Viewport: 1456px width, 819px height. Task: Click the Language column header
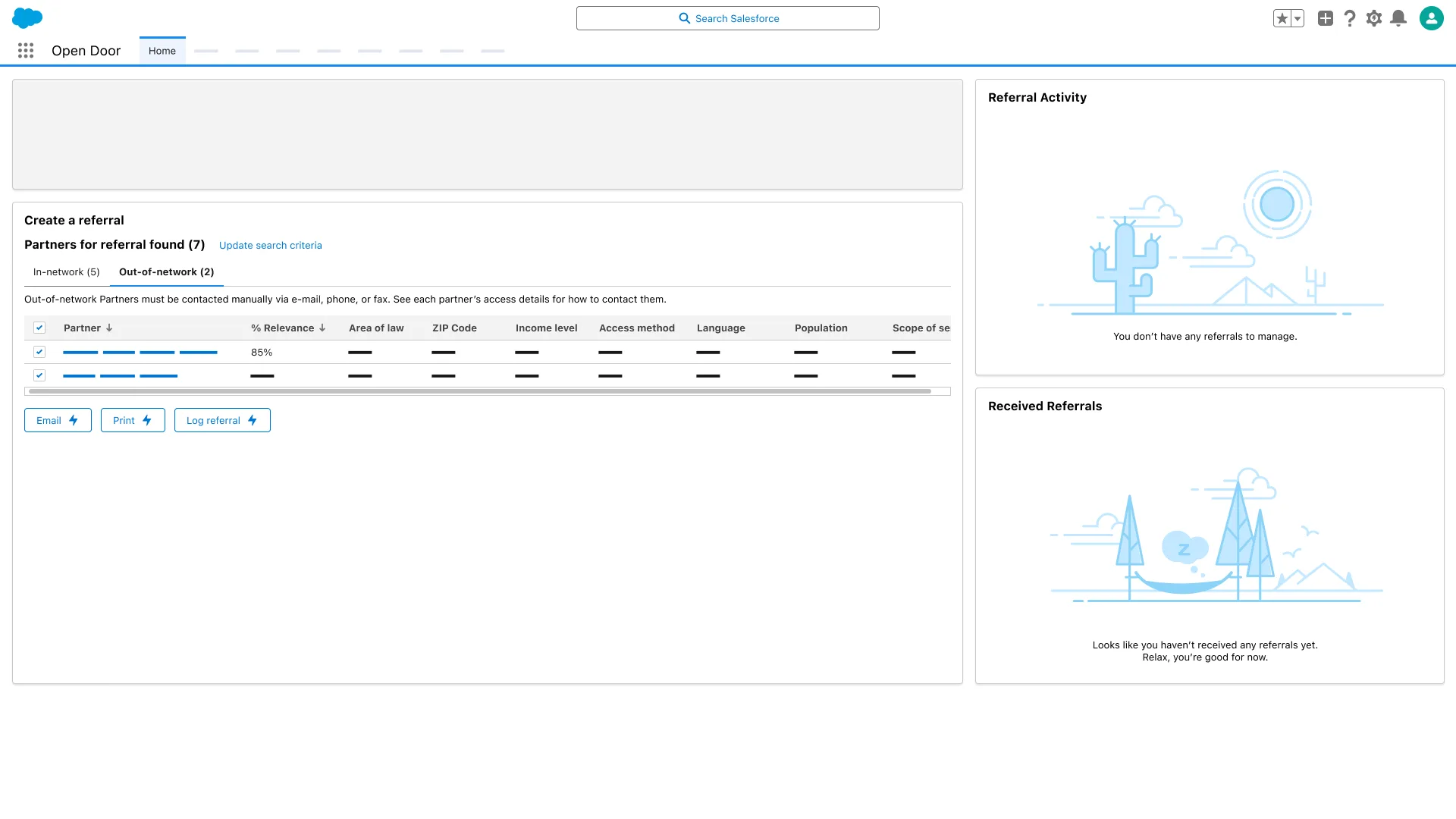point(721,328)
